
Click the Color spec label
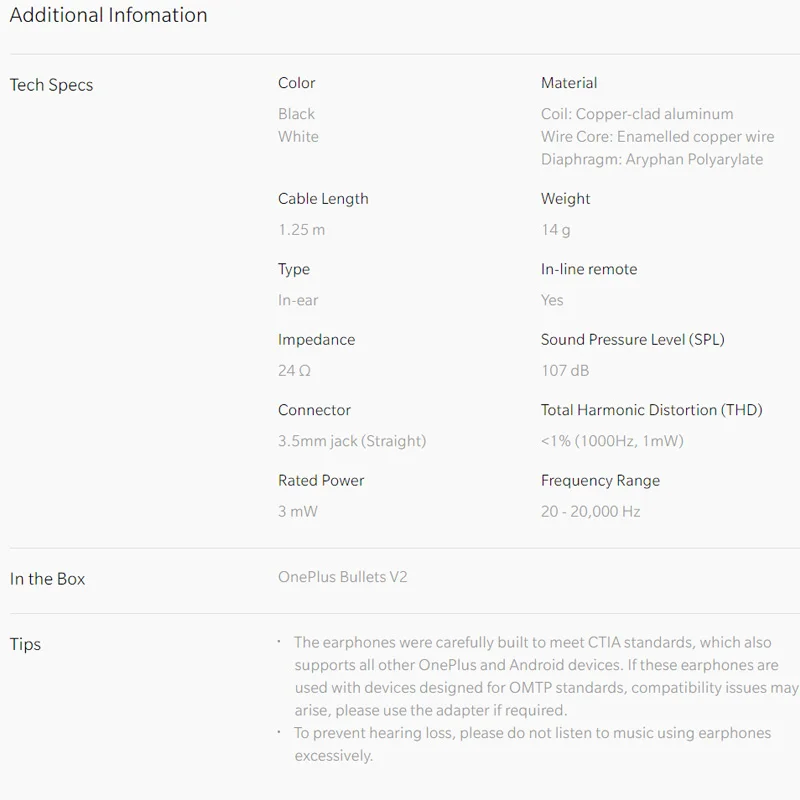pos(296,83)
